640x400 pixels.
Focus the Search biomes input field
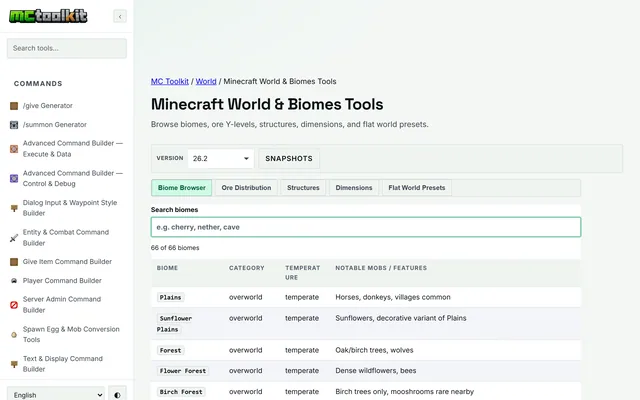click(366, 227)
